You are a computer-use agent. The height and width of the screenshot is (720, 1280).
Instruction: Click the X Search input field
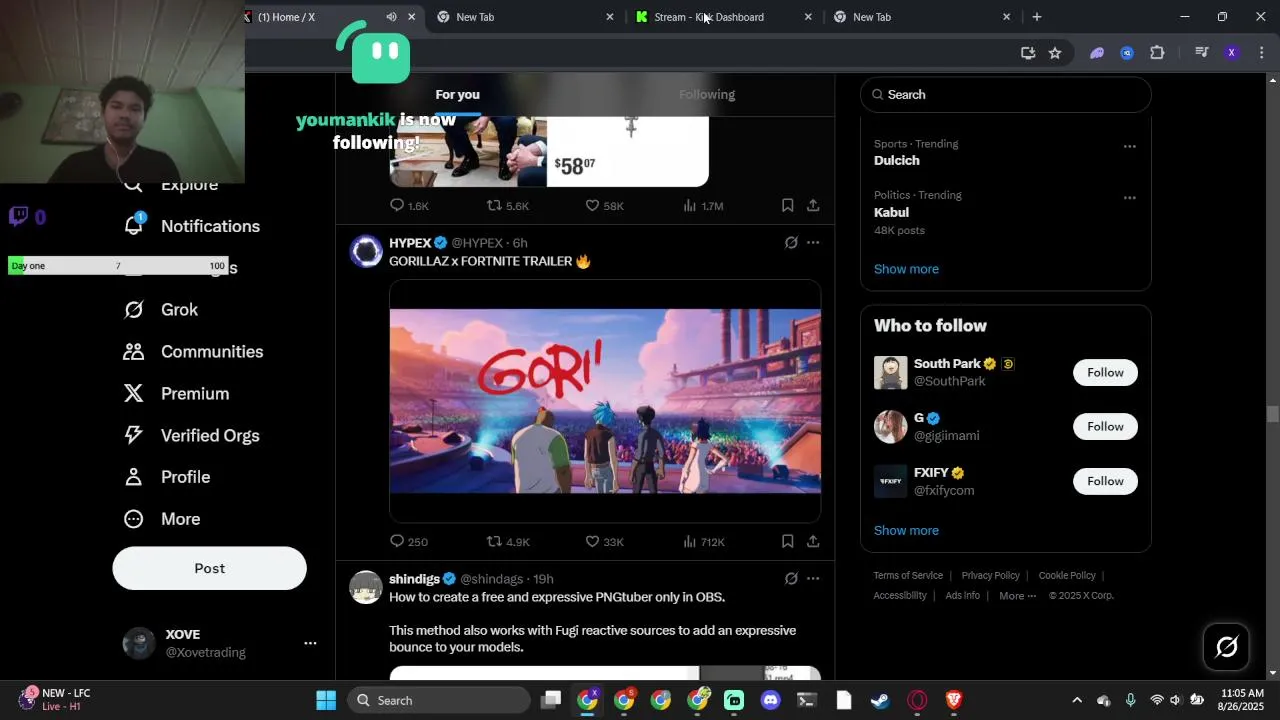(x=1006, y=94)
